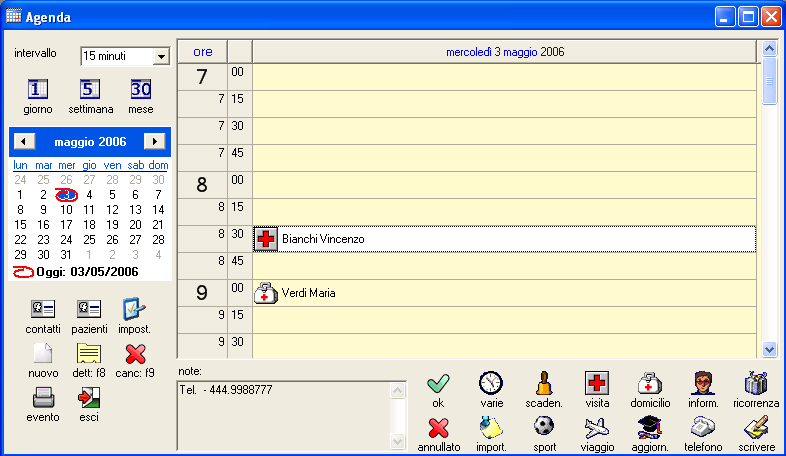Switch to the giorno day view
786x456 pixels.
[x=37, y=90]
